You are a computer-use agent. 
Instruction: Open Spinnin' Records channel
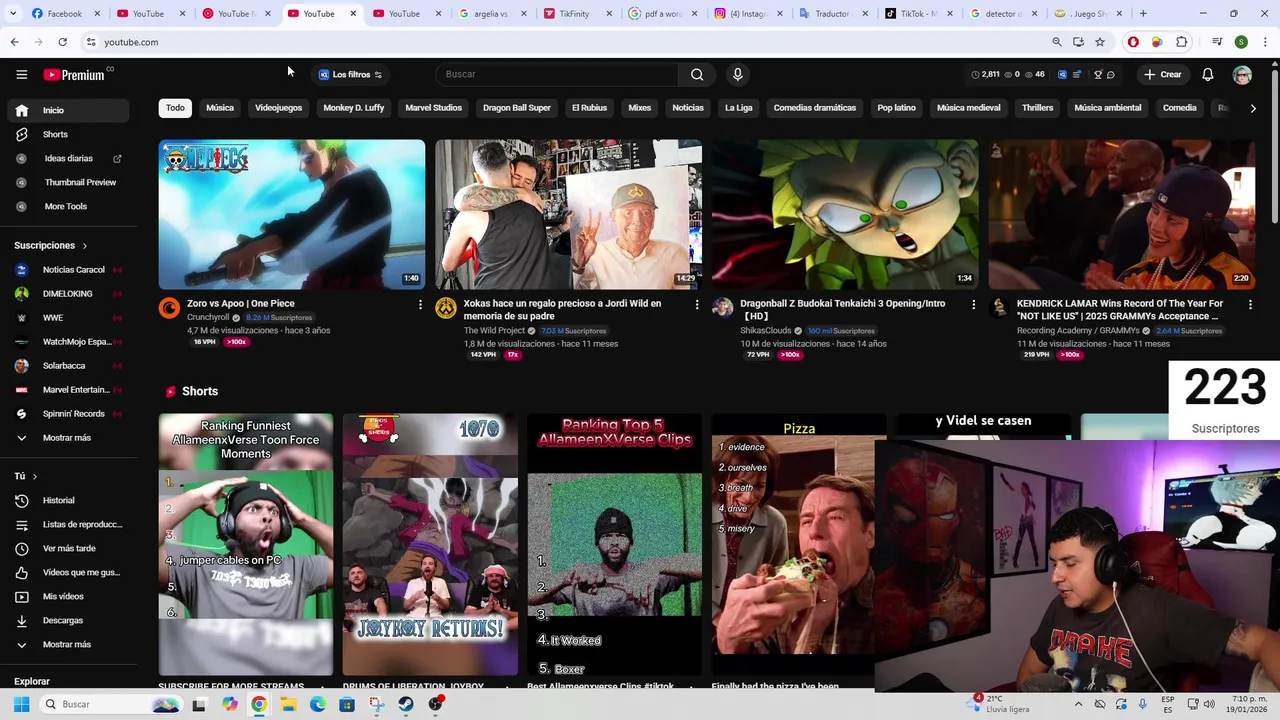click(66, 413)
